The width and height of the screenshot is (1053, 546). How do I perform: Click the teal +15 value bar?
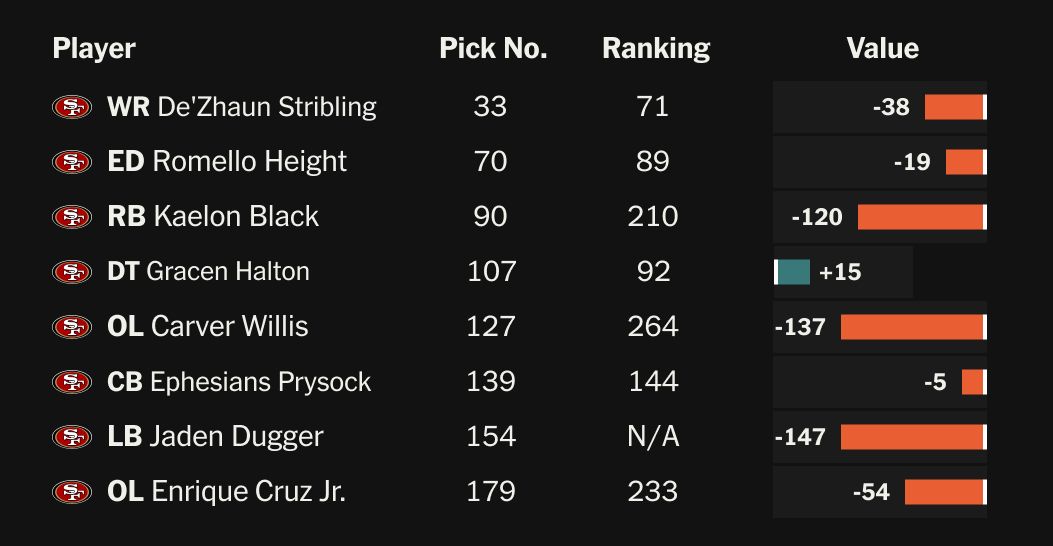coord(793,272)
